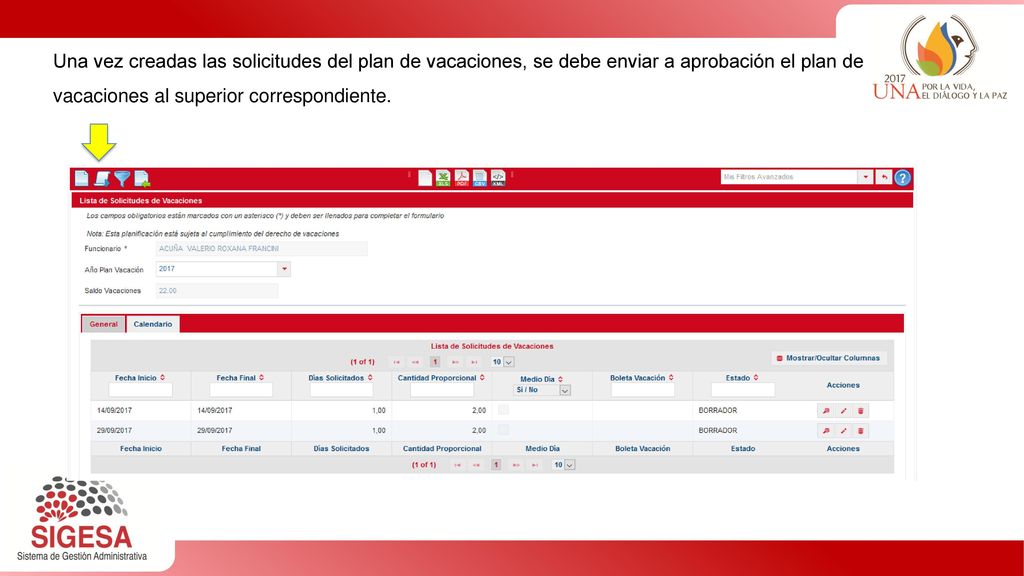This screenshot has height=576, width=1024.
Task: Sort by Estado column arrows
Action: tap(756, 377)
